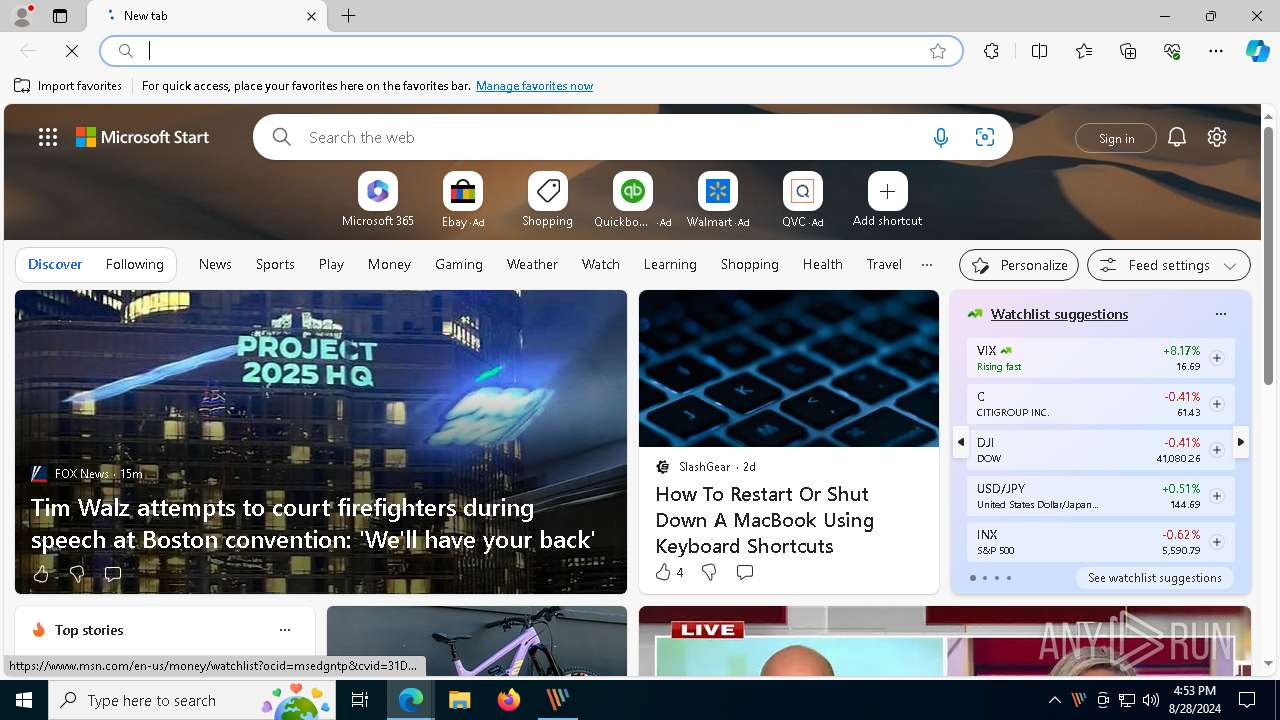Open a new browser tab

point(349,16)
